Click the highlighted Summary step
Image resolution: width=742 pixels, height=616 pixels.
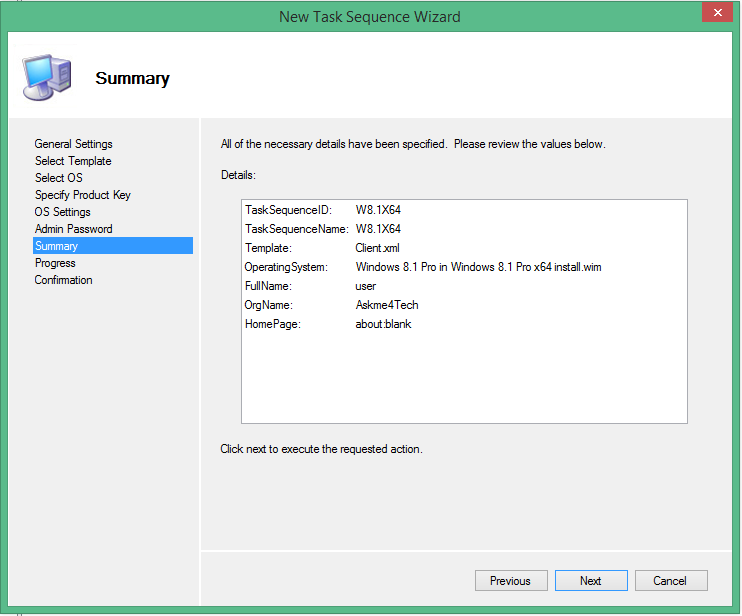(x=56, y=246)
